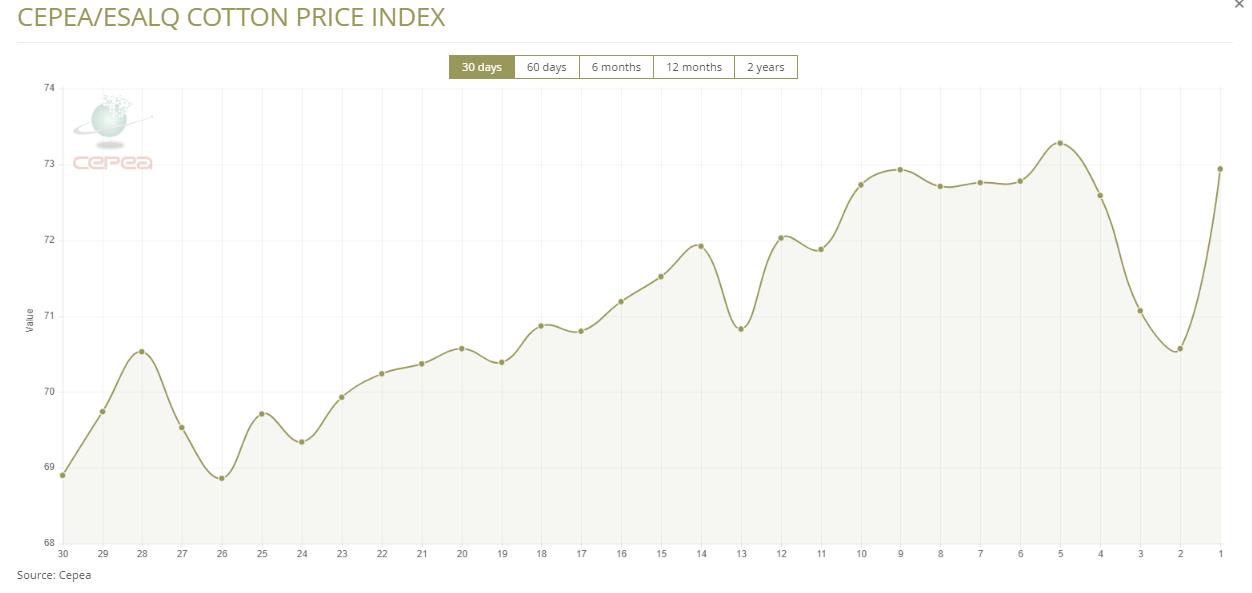The height and width of the screenshot is (593, 1252).
Task: Click the day 26 low data point
Action: point(222,479)
